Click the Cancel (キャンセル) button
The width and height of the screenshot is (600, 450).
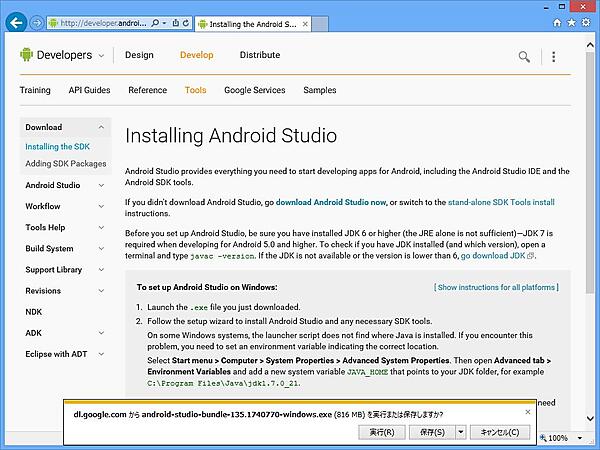click(x=500, y=433)
